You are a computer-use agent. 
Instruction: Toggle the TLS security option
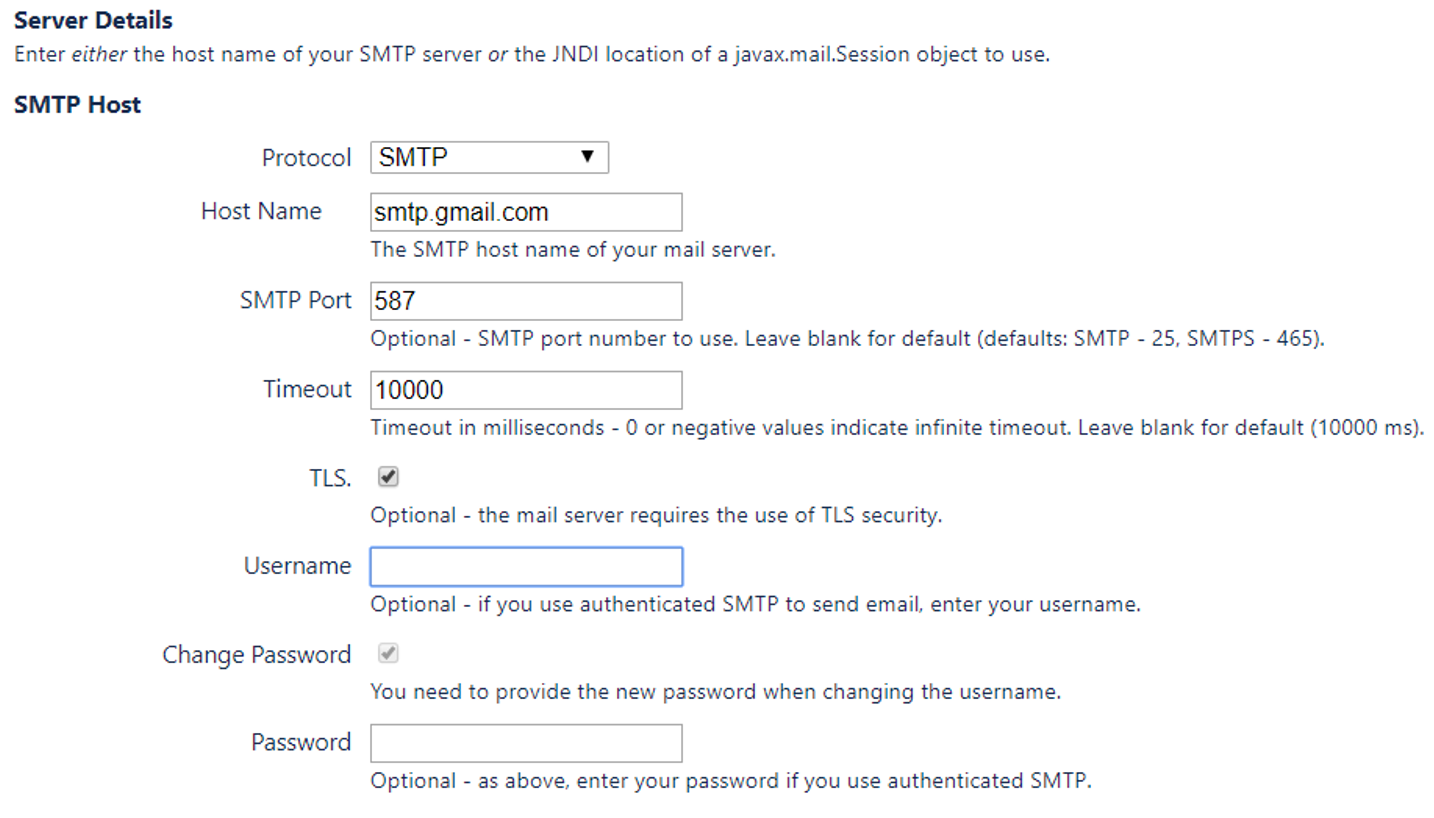click(x=388, y=477)
